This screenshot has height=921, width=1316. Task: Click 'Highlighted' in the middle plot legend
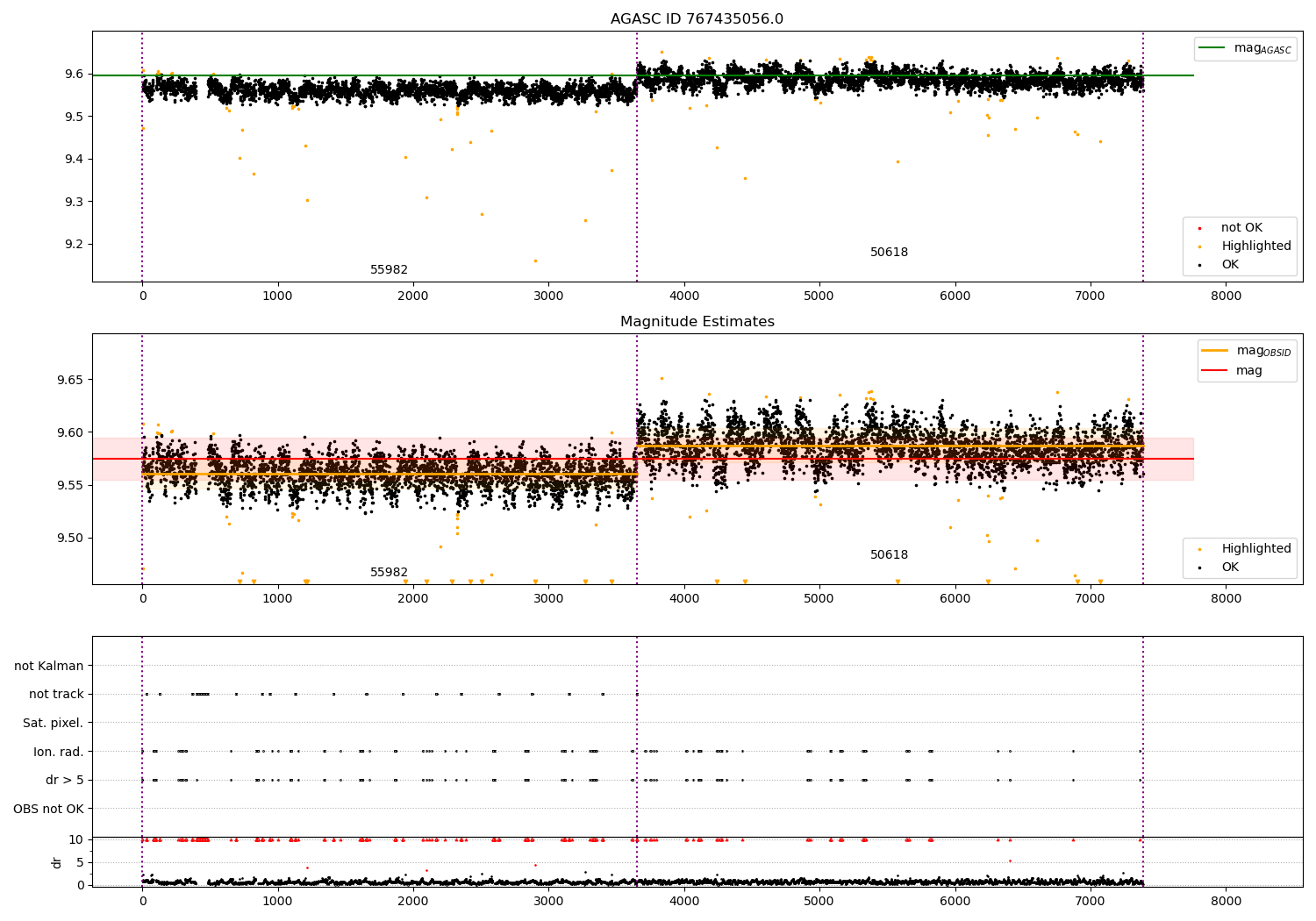click(1255, 549)
